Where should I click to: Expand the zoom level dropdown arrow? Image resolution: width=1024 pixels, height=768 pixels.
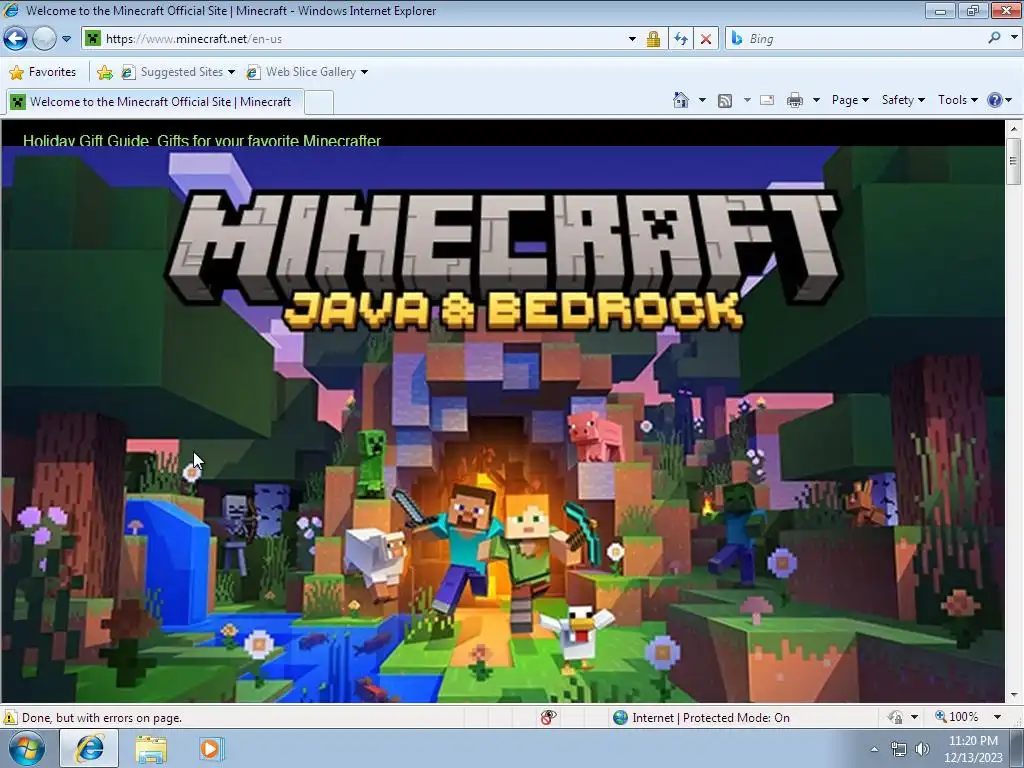click(997, 717)
